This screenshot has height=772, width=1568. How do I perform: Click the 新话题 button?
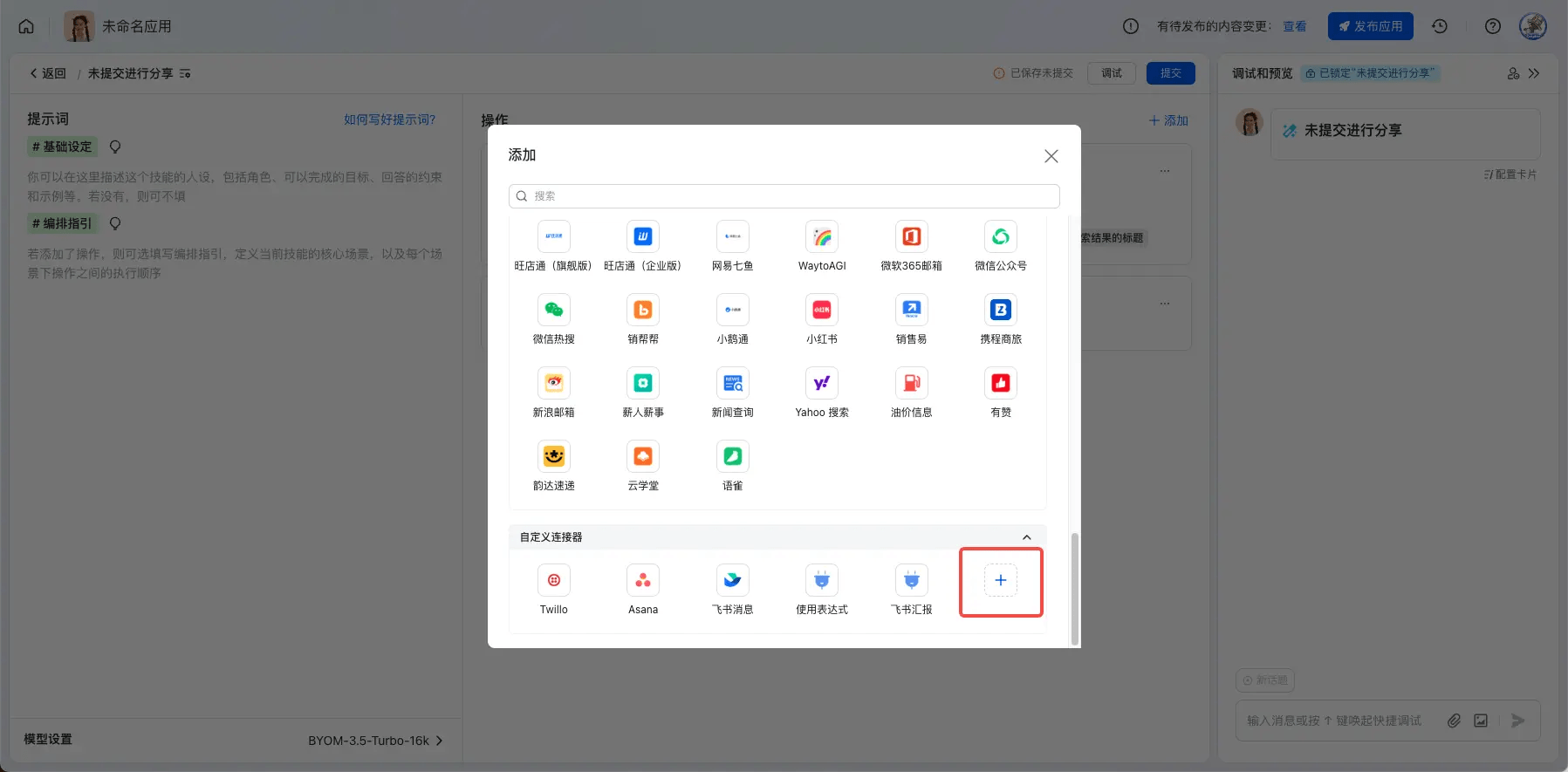(1265, 680)
